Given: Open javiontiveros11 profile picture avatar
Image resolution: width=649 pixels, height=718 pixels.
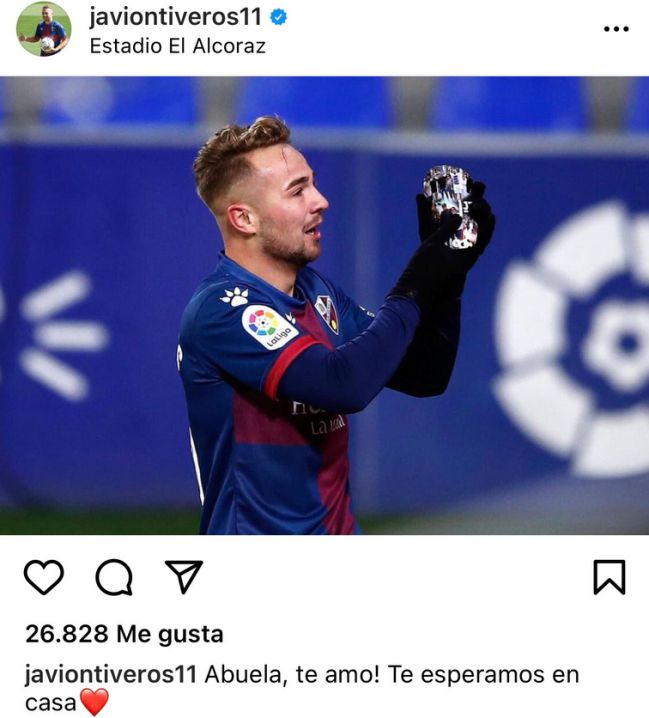Looking at the screenshot, I should [x=44, y=29].
